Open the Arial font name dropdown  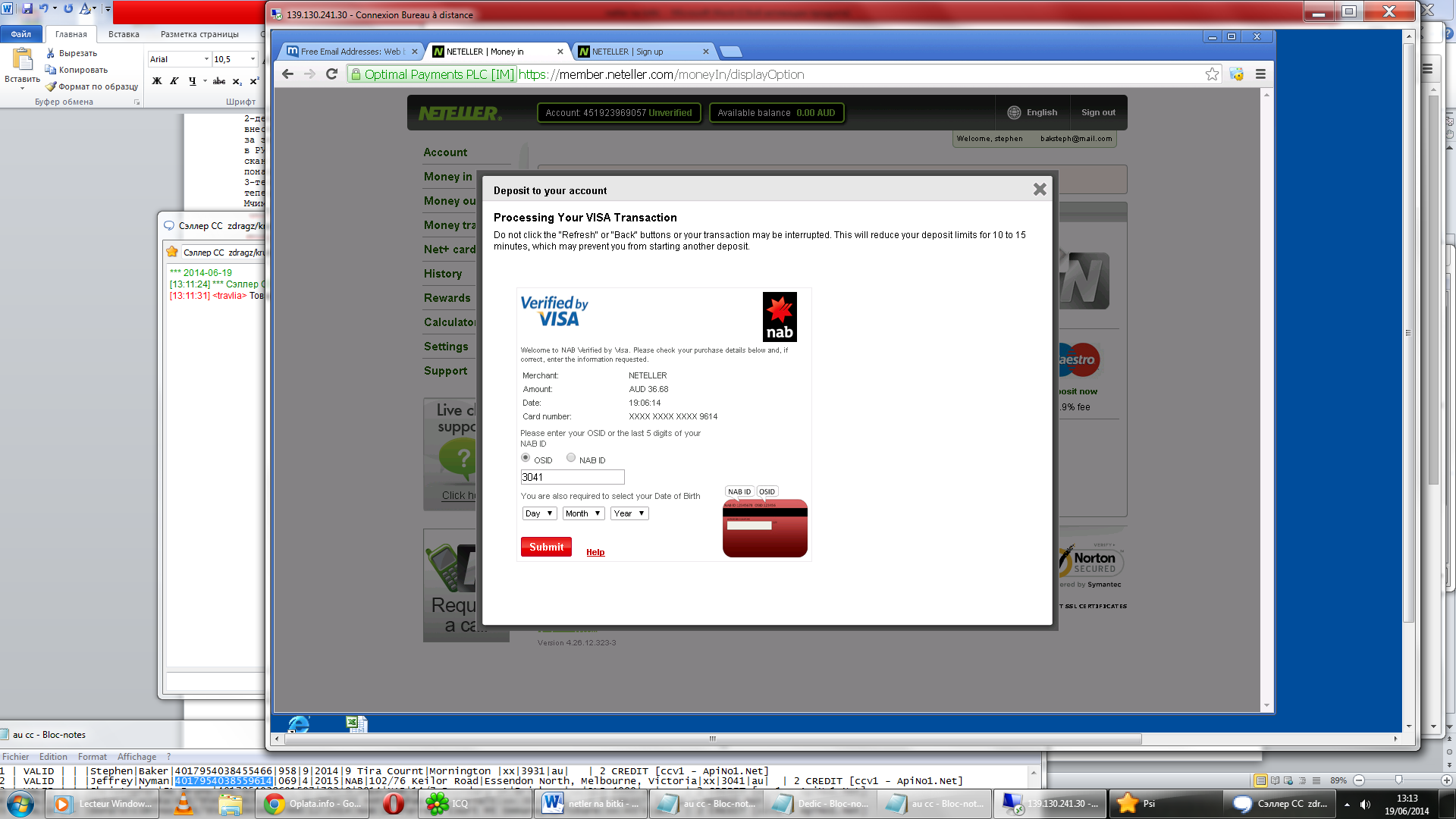click(x=206, y=59)
